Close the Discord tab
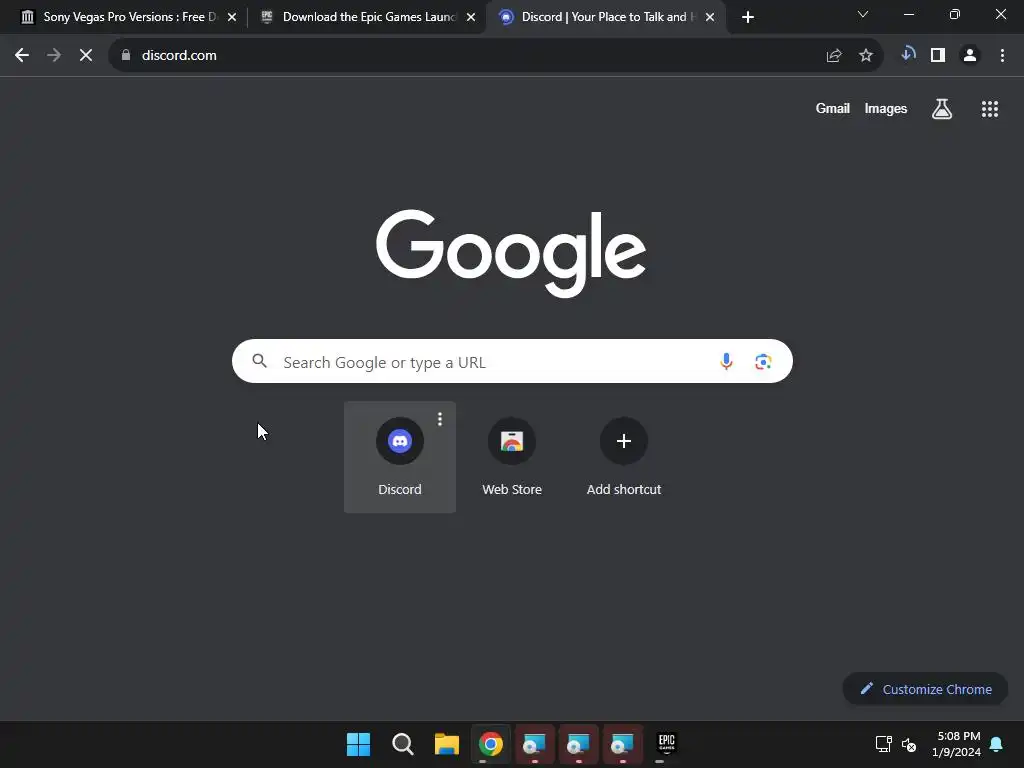 pyautogui.click(x=710, y=17)
